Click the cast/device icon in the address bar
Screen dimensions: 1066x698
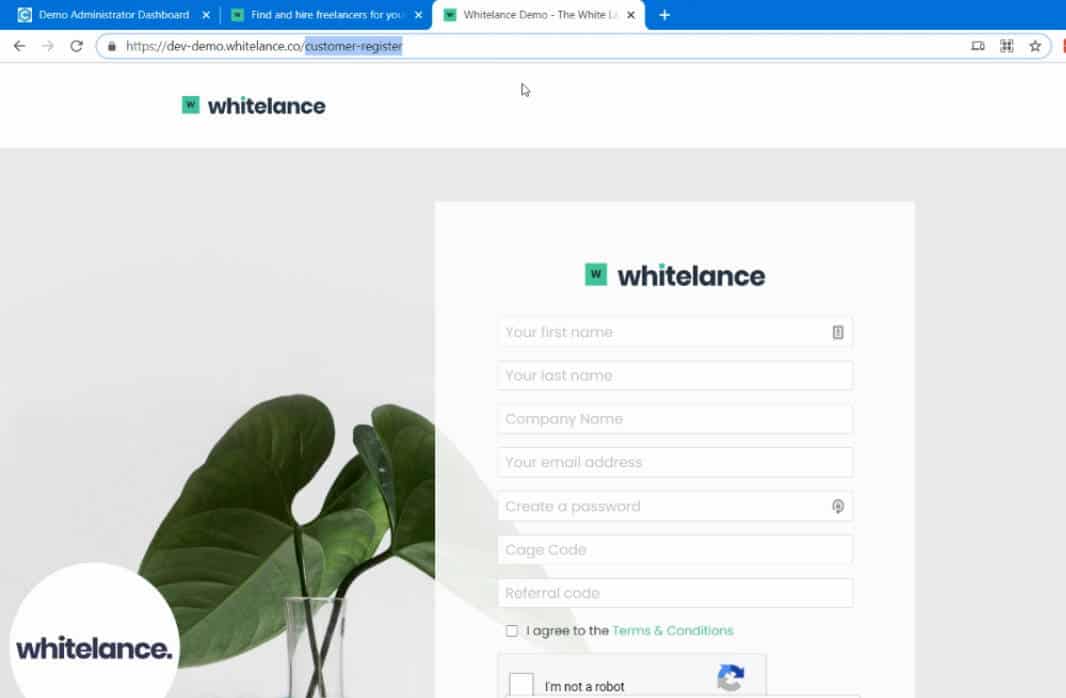(978, 46)
